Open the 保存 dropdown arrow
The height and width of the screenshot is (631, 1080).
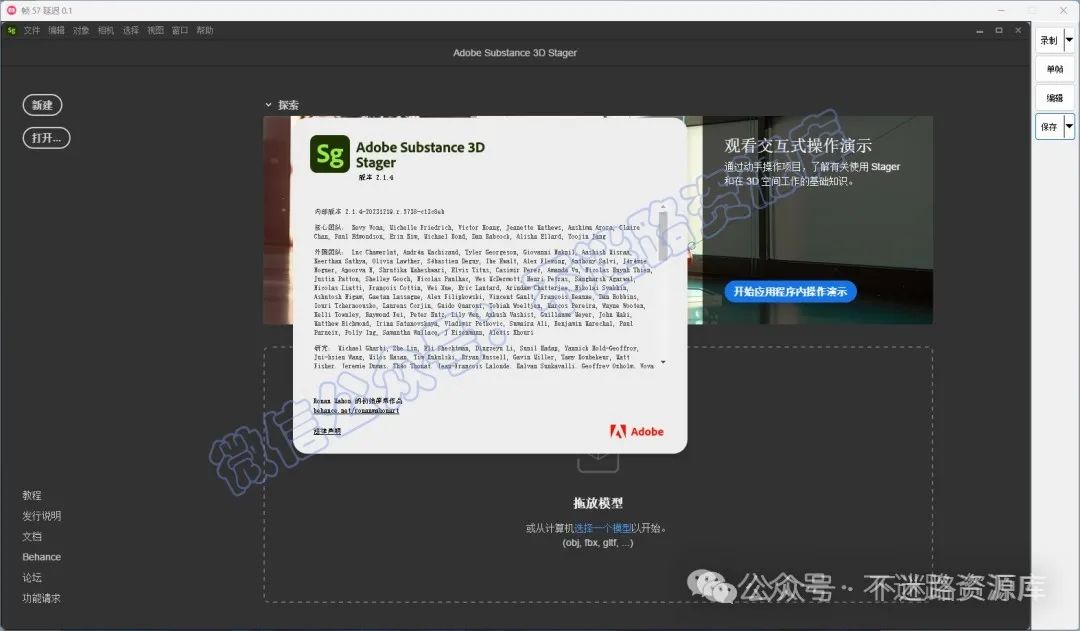tap(1069, 127)
